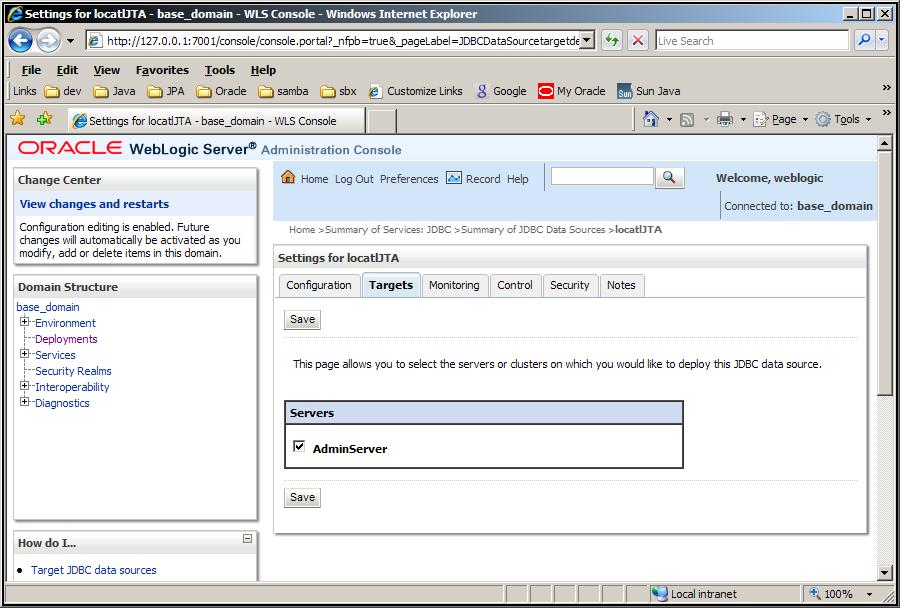Open the Oracle links folder
This screenshot has width=900, height=608.
(221, 91)
